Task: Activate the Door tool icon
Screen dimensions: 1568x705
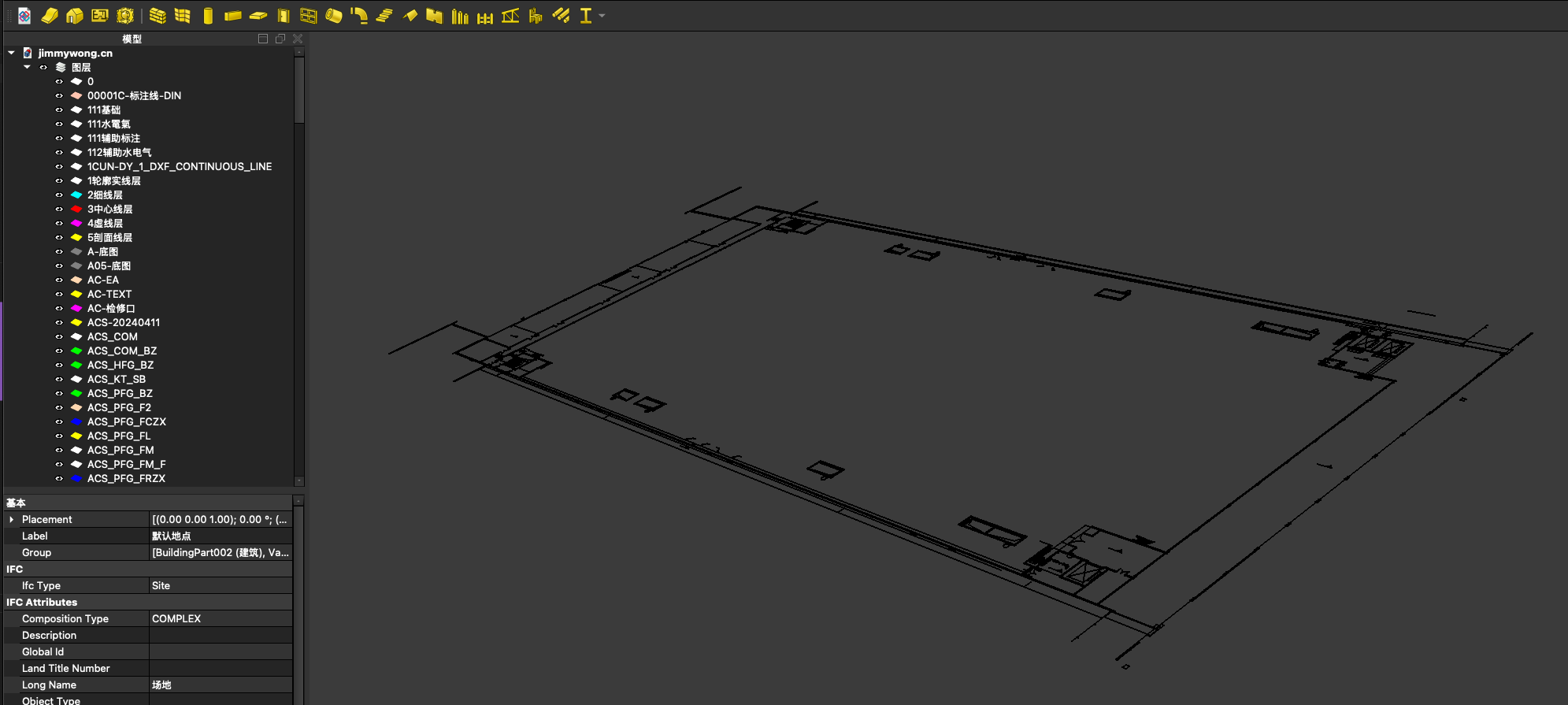Action: point(284,16)
